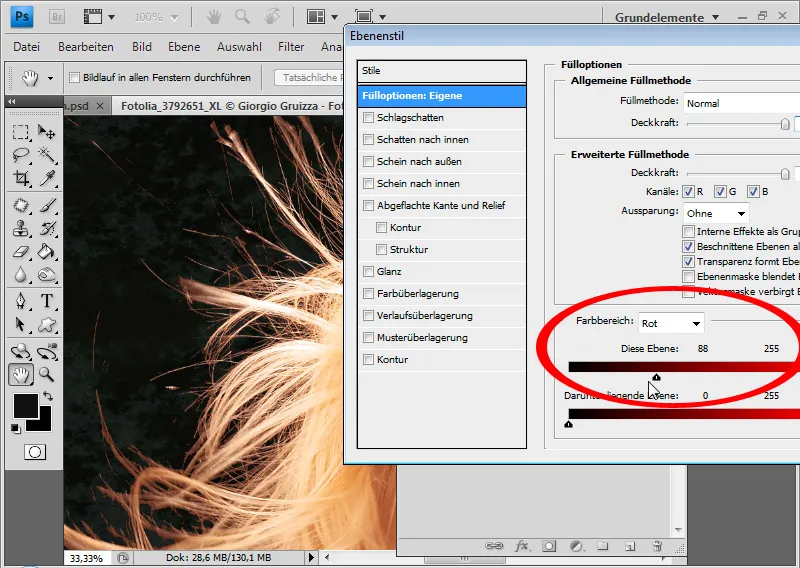The width and height of the screenshot is (800, 568).
Task: Select the Pen tool
Action: 20,301
